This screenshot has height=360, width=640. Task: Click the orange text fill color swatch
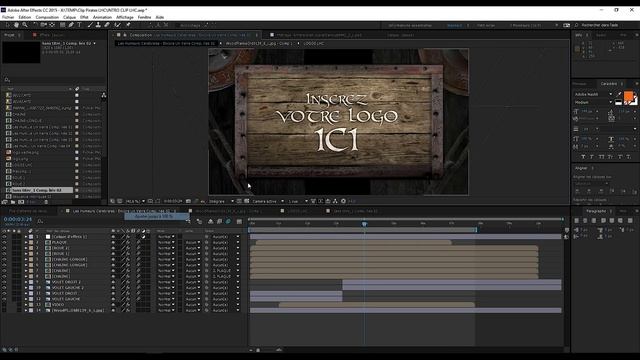(628, 97)
